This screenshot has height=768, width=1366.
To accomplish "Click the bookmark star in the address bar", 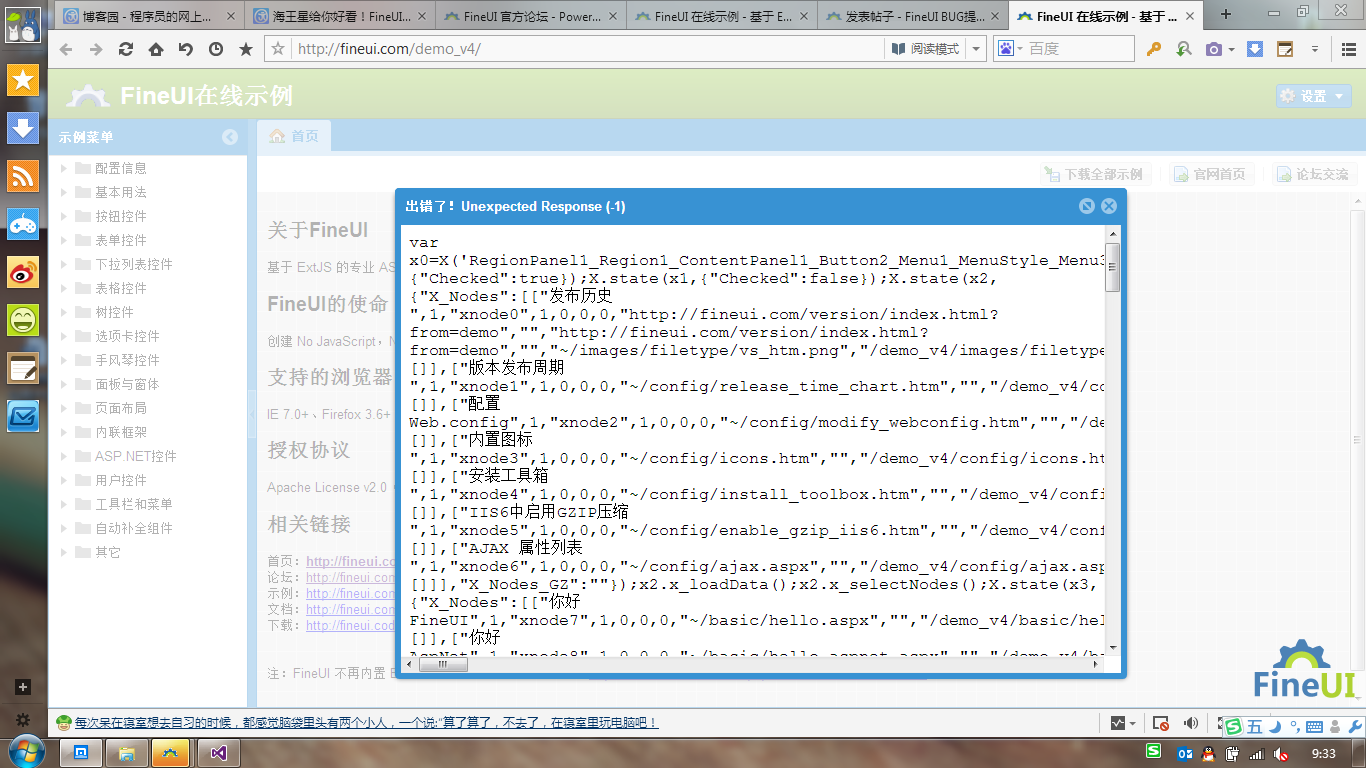I will pyautogui.click(x=278, y=49).
